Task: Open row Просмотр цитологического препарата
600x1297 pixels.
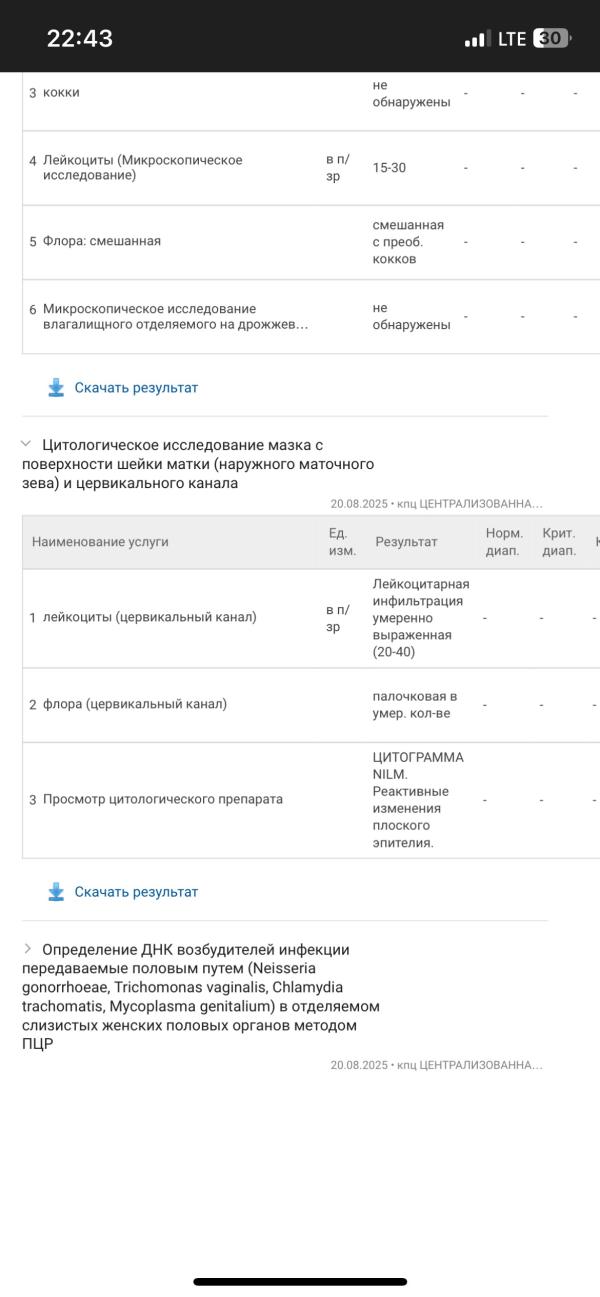Action: [311, 800]
